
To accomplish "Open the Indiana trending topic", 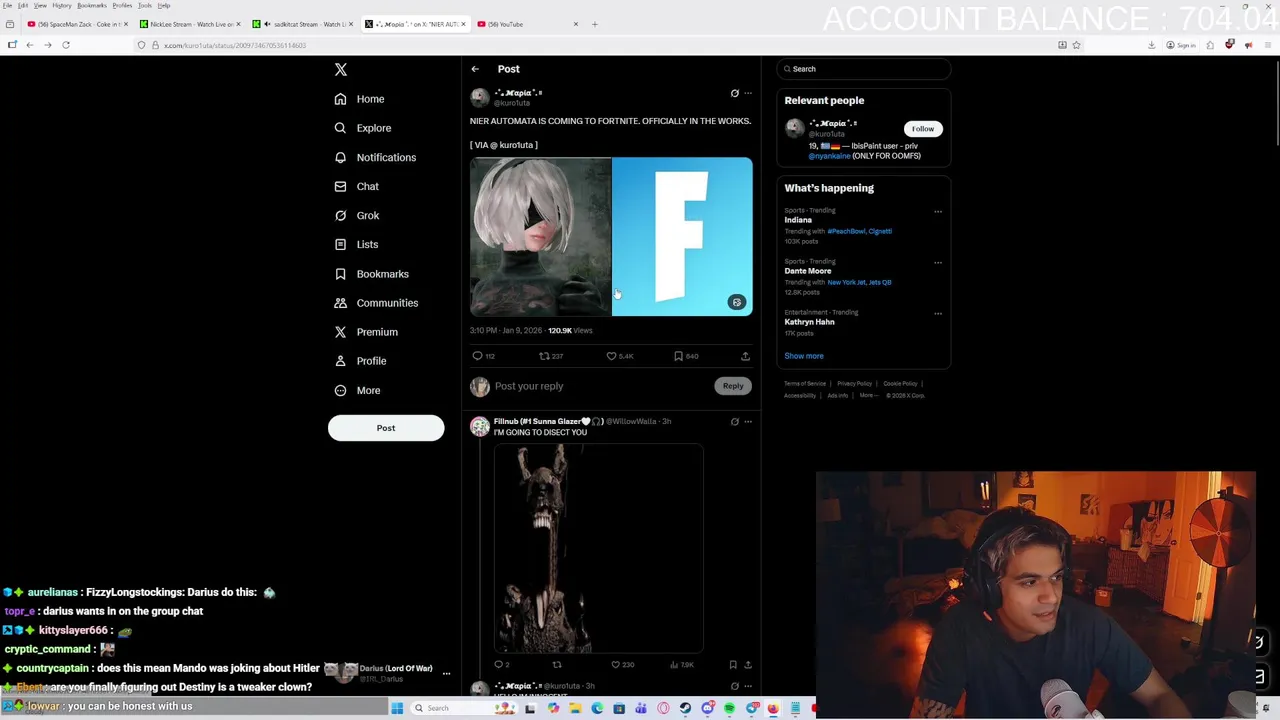I will click(x=798, y=220).
